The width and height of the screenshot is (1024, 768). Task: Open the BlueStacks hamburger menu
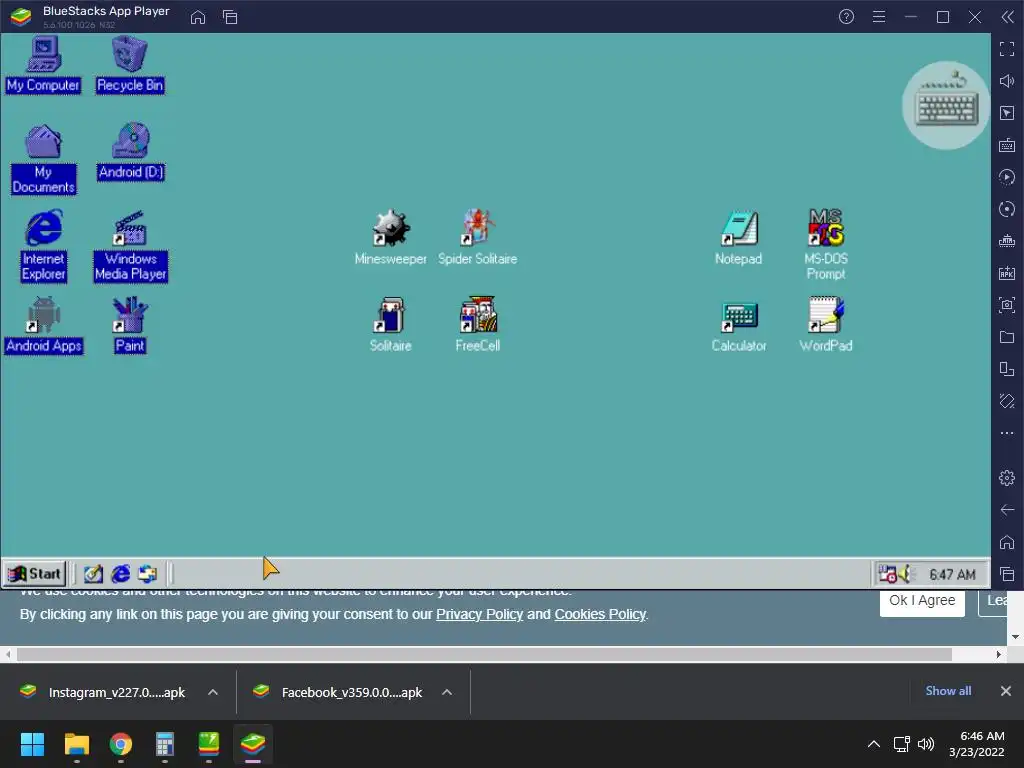[879, 17]
